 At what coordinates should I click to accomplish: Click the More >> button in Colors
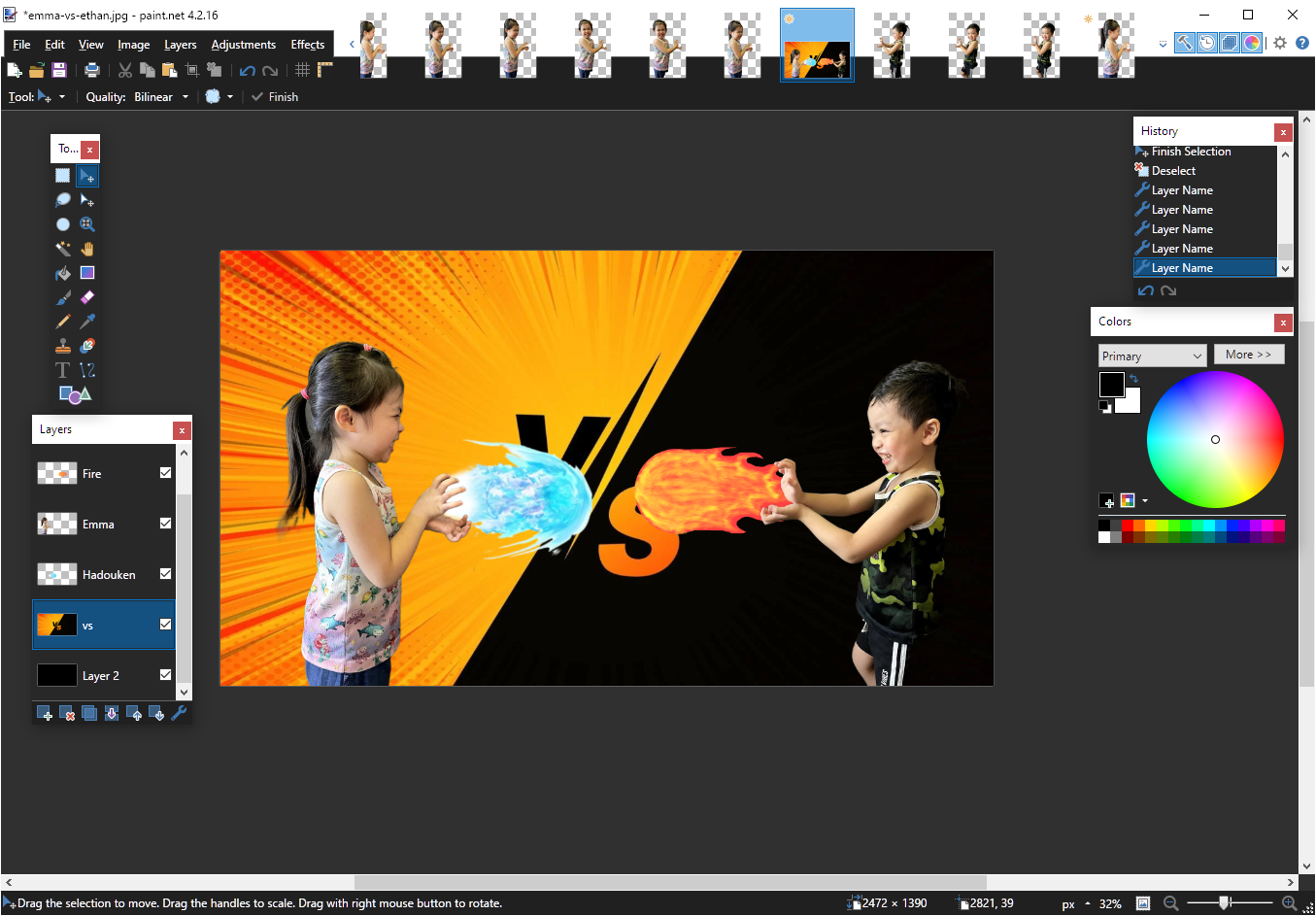click(x=1249, y=355)
